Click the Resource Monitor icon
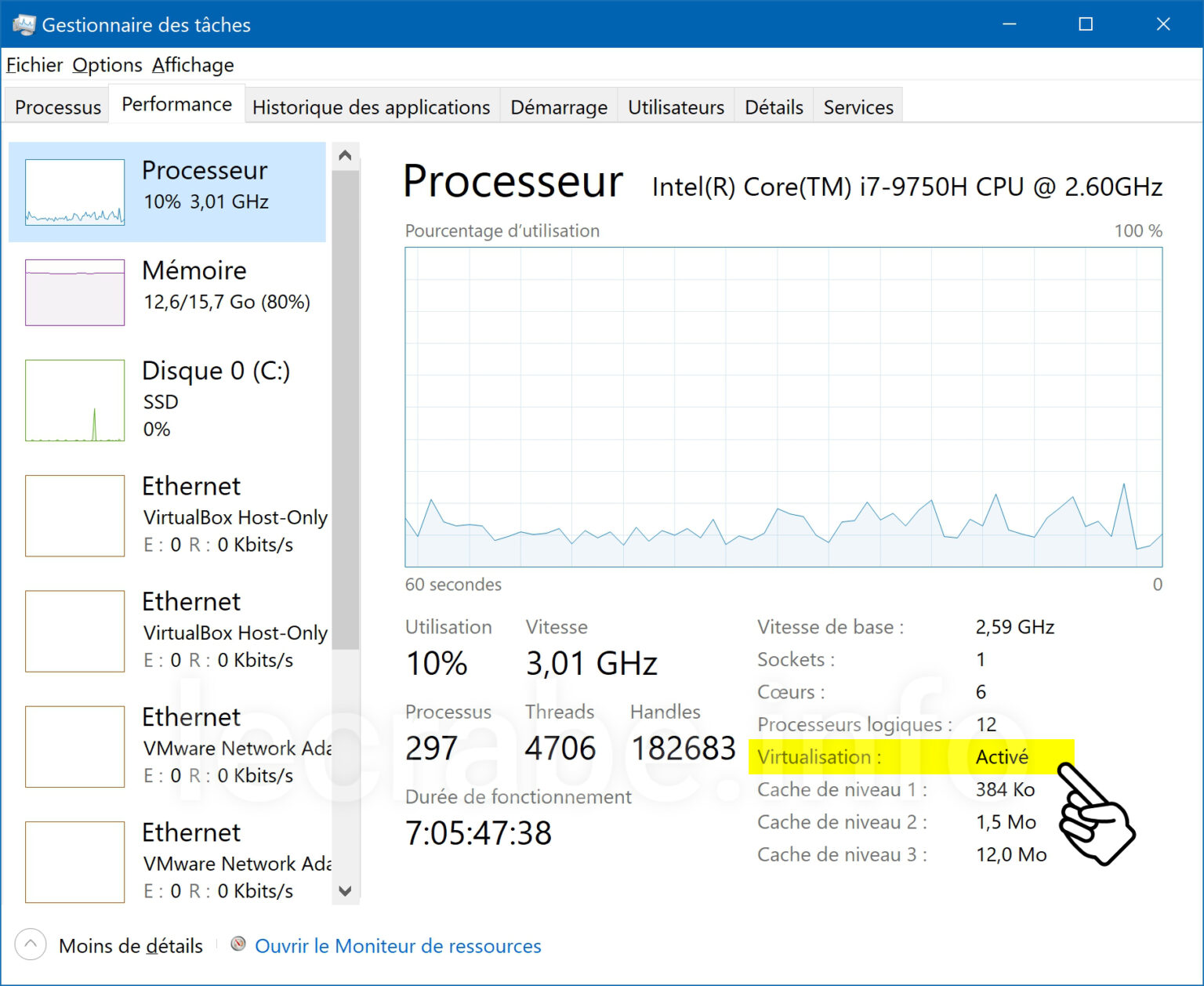Screen dimensions: 1204x986 (x=238, y=944)
